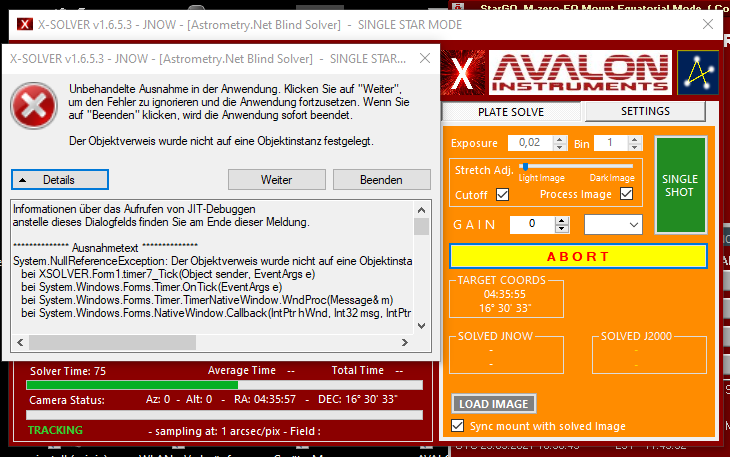Click the constellation star icon
This screenshot has width=730, height=457.
(x=698, y=73)
